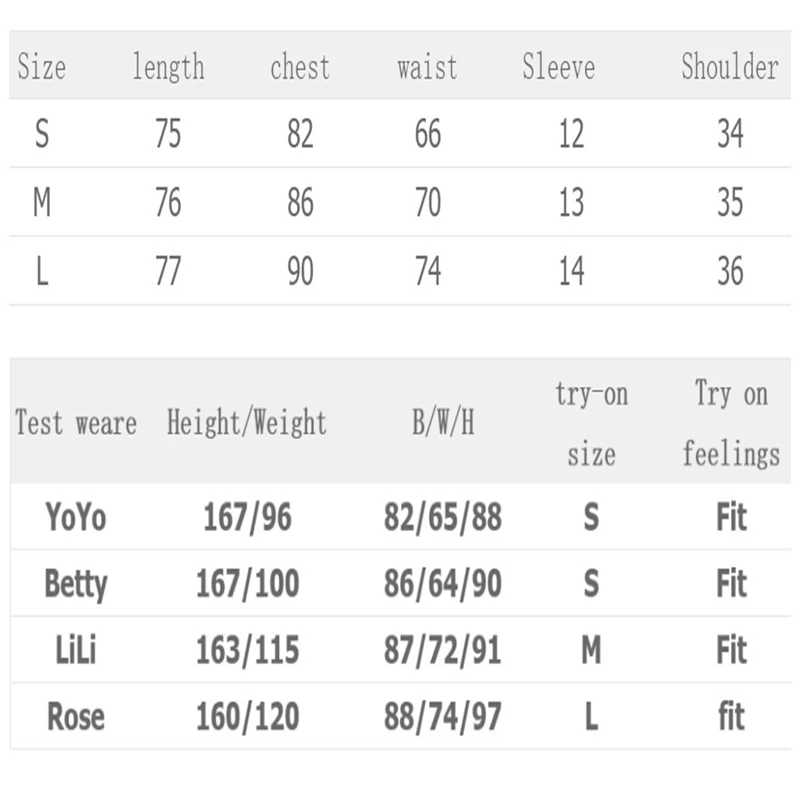Click chest value 86 for size M
Viewport: 800px width, 800px height.
tap(300, 202)
